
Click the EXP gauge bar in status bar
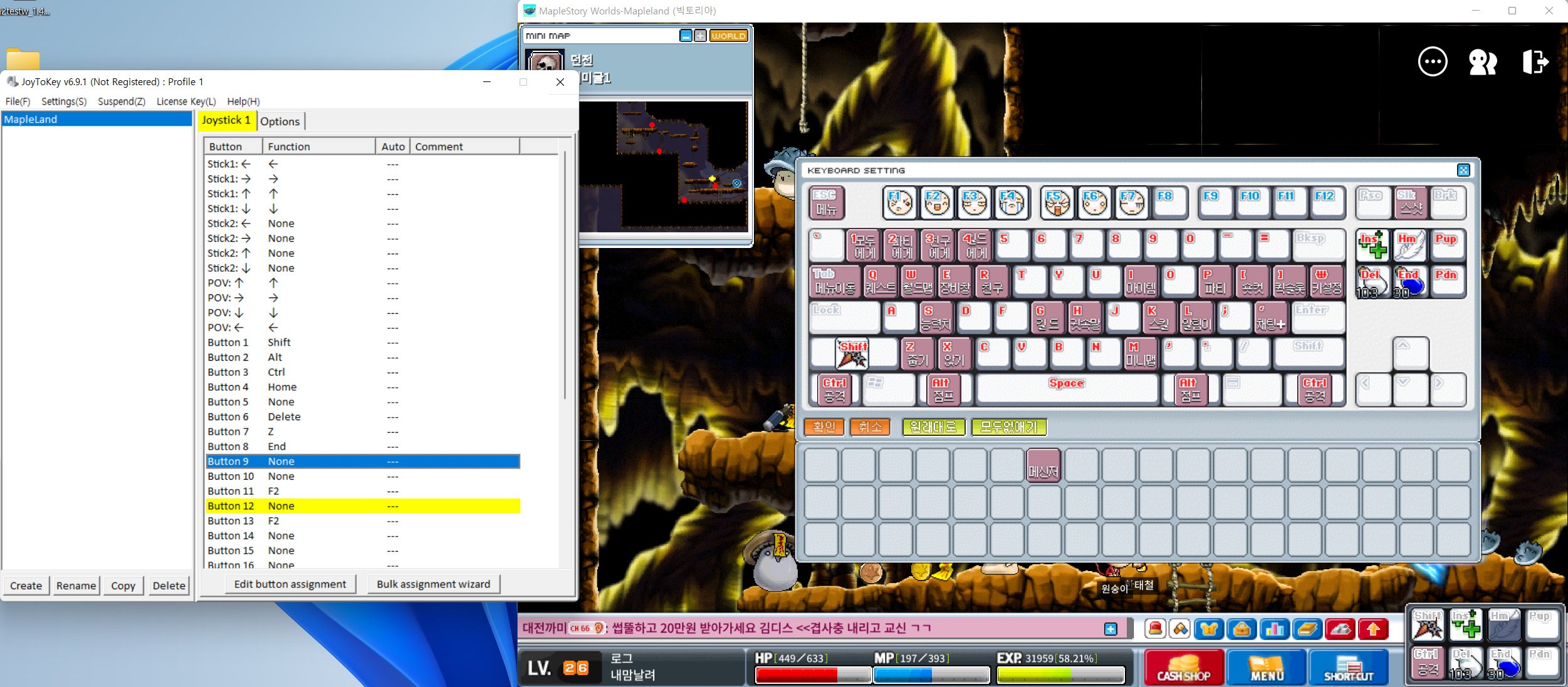point(1060,675)
